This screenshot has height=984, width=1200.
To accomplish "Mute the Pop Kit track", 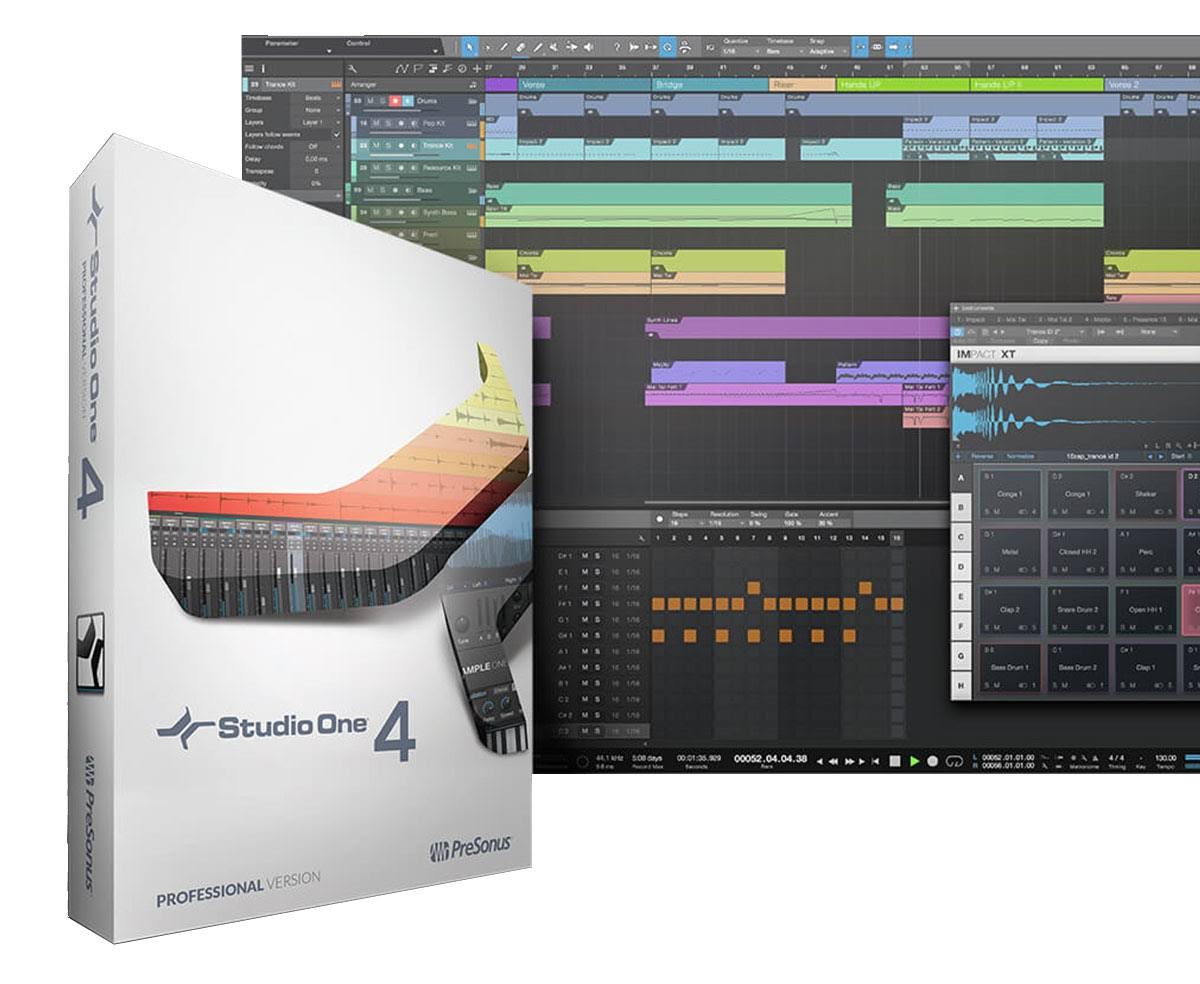I will [378, 123].
